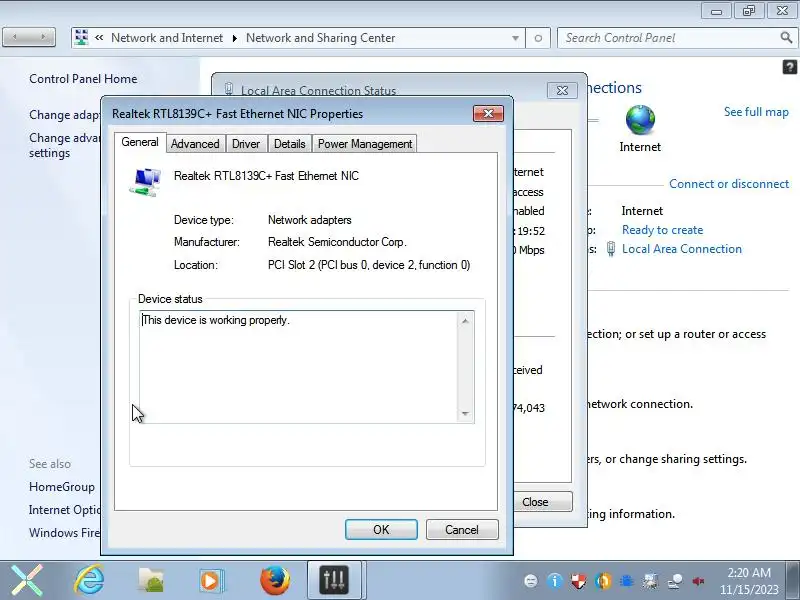Screen dimensions: 800x600
Task: Click the Search Control Panel field
Action: (668, 38)
